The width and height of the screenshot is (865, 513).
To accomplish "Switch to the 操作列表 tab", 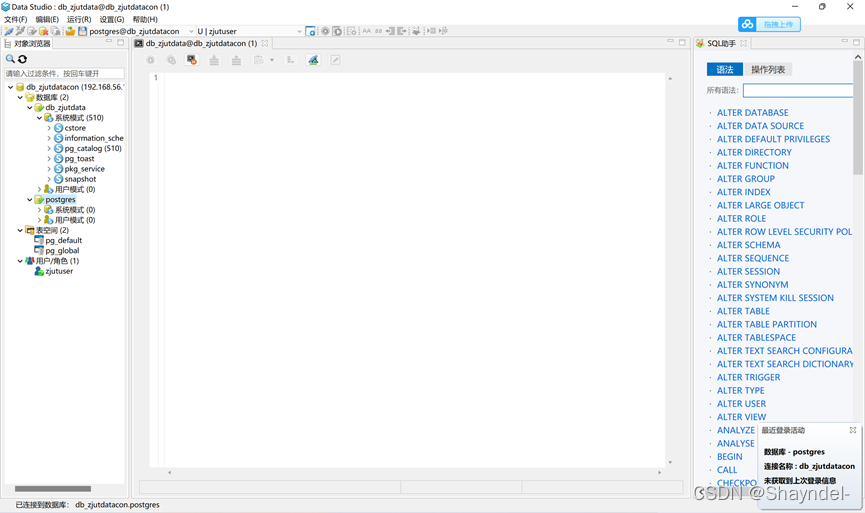I will (768, 70).
